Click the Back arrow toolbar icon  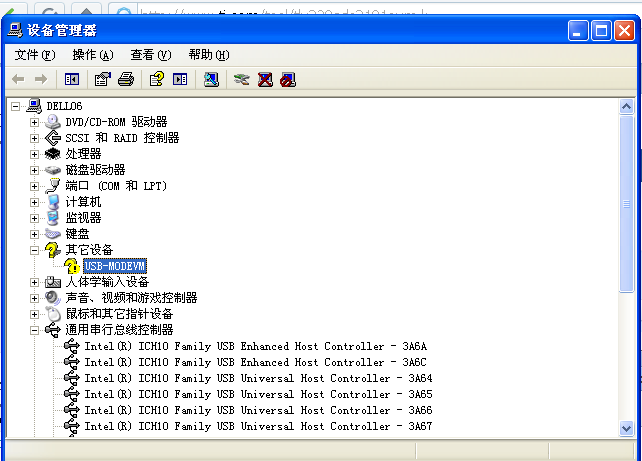pyautogui.click(x=18, y=79)
